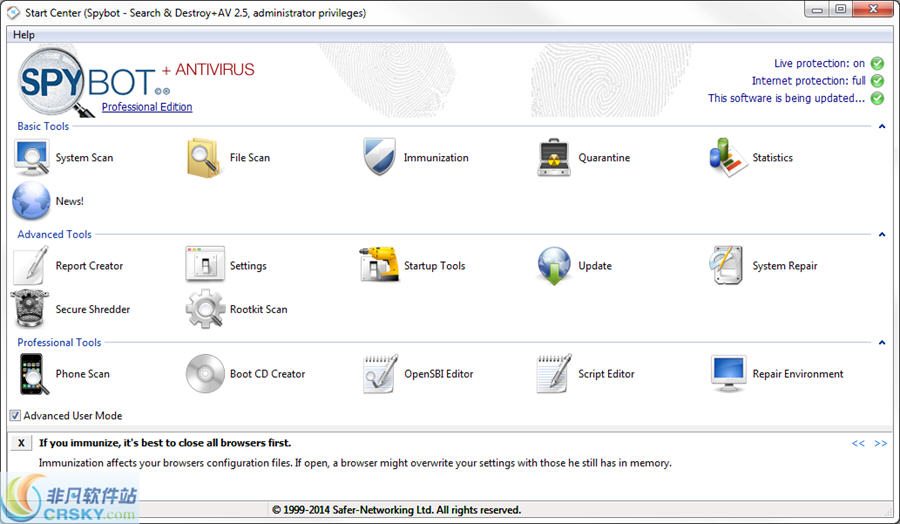Click the 'System Scan' label
Screen dimensions: 900x524
[84, 158]
